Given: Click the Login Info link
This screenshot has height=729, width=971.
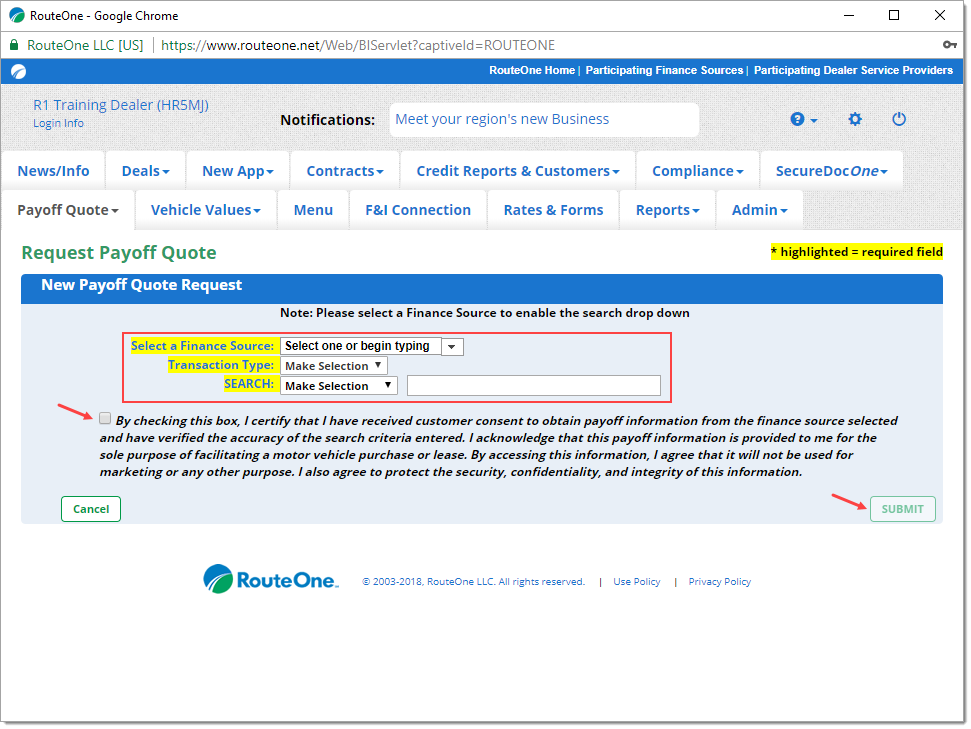Looking at the screenshot, I should point(58,123).
